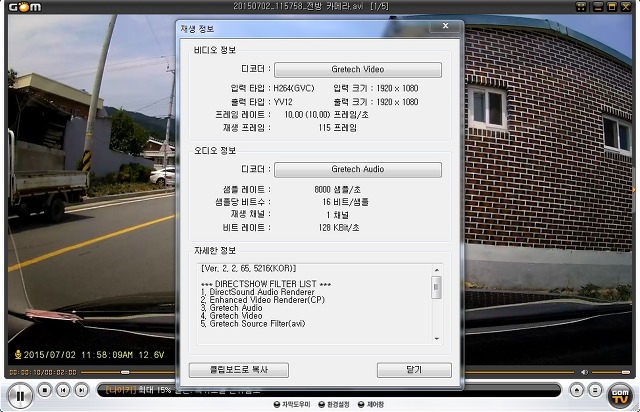Image resolution: width=640 pixels, height=412 pixels.
Task: Click the 'DIRECTSHOW FILTER LIST' heading
Action: [x=266, y=284]
